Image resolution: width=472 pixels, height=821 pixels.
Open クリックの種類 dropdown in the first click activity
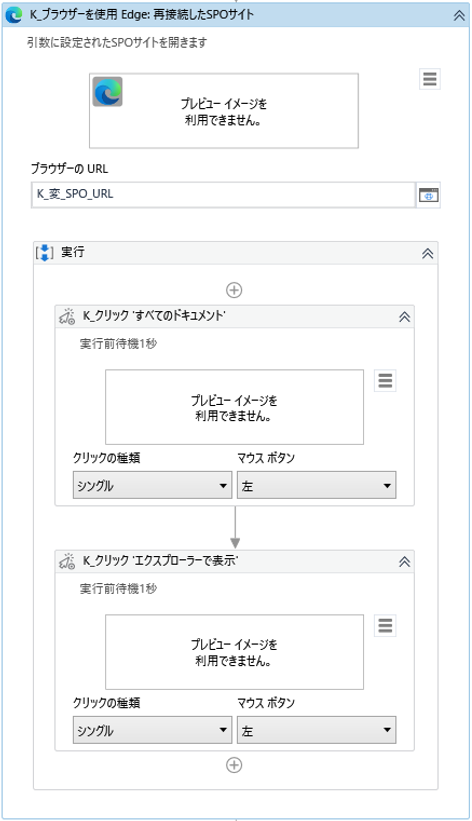[152, 485]
